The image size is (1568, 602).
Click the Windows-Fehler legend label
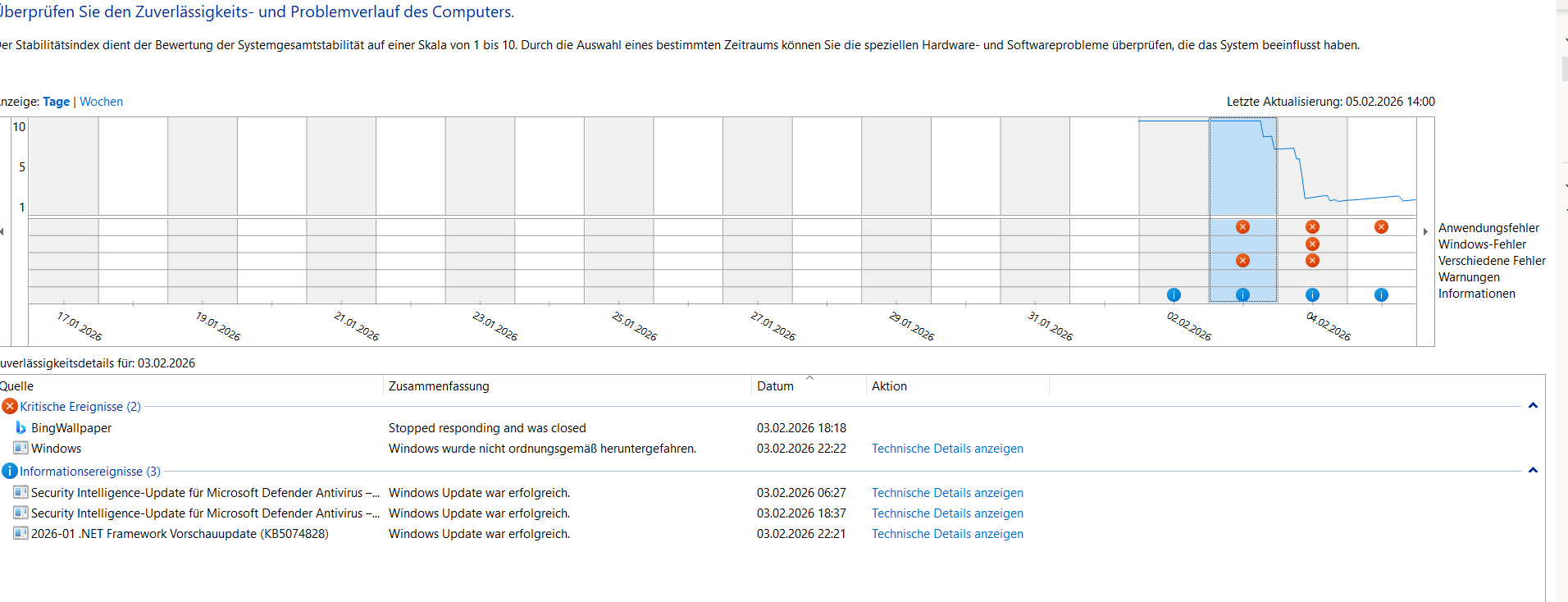tap(1482, 244)
